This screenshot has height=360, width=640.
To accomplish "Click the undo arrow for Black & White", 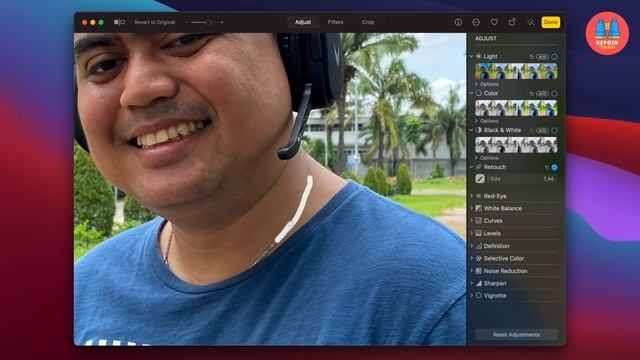I will [531, 130].
